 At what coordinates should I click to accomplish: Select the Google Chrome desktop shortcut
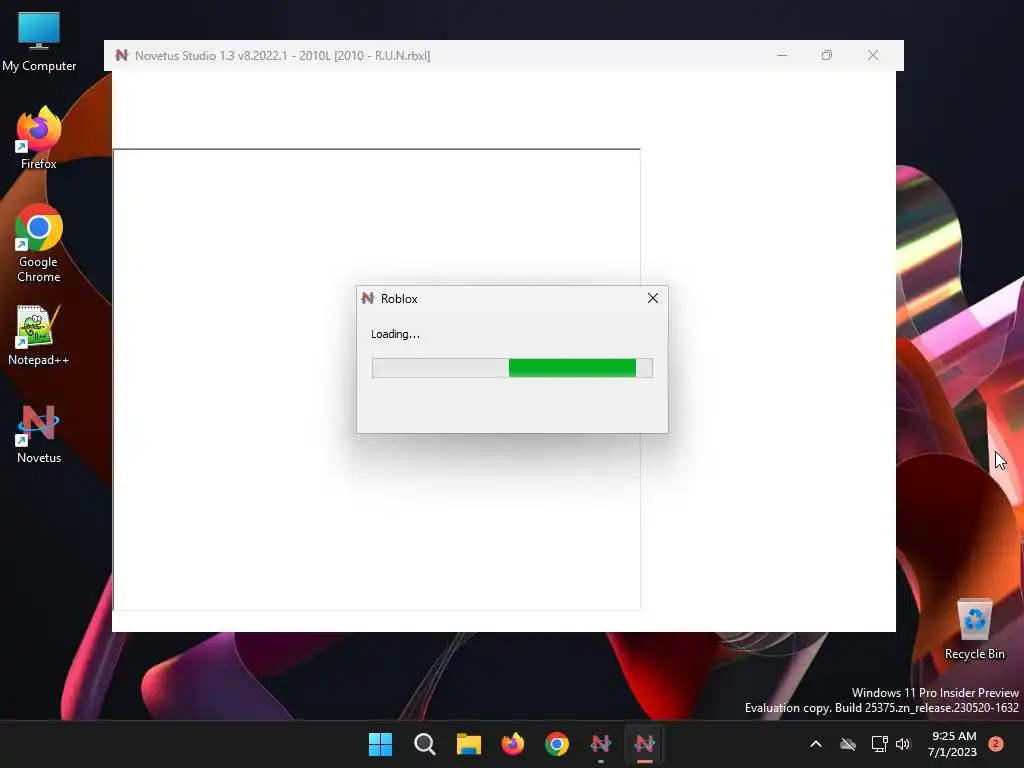(39, 243)
